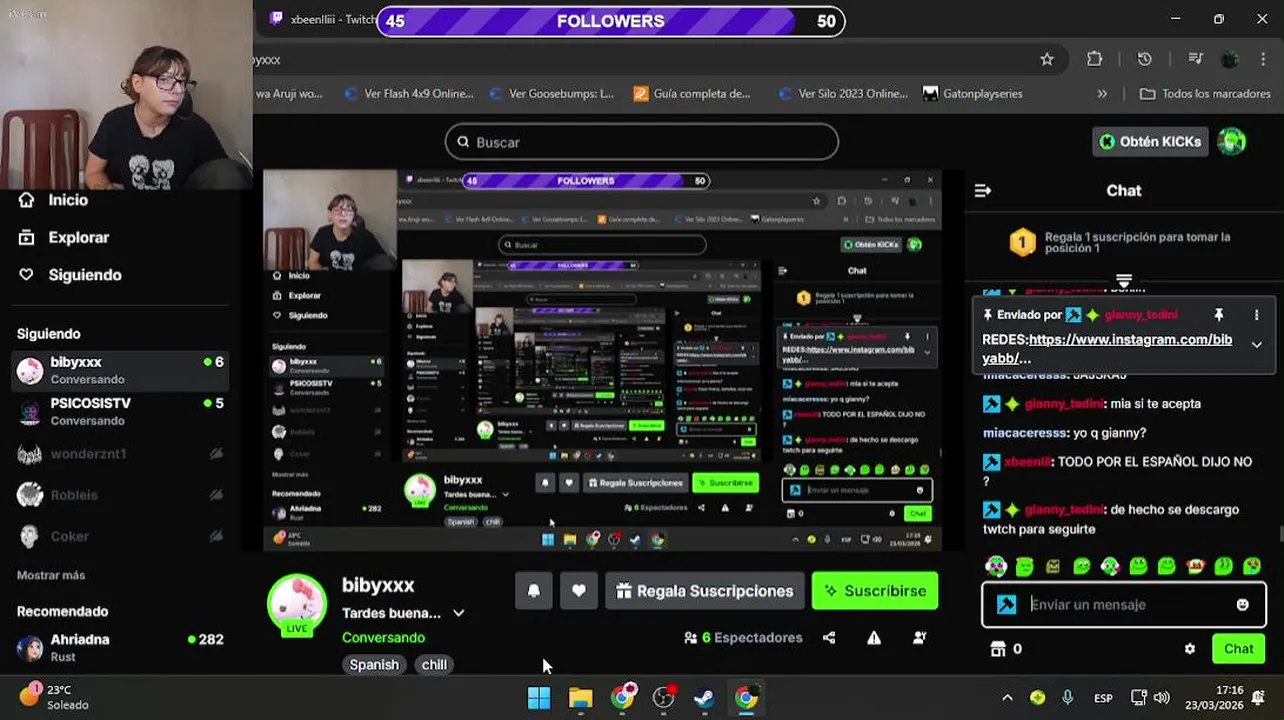
Task: Click username xbeenlii in the chat
Action: pyautogui.click(x=1028, y=462)
